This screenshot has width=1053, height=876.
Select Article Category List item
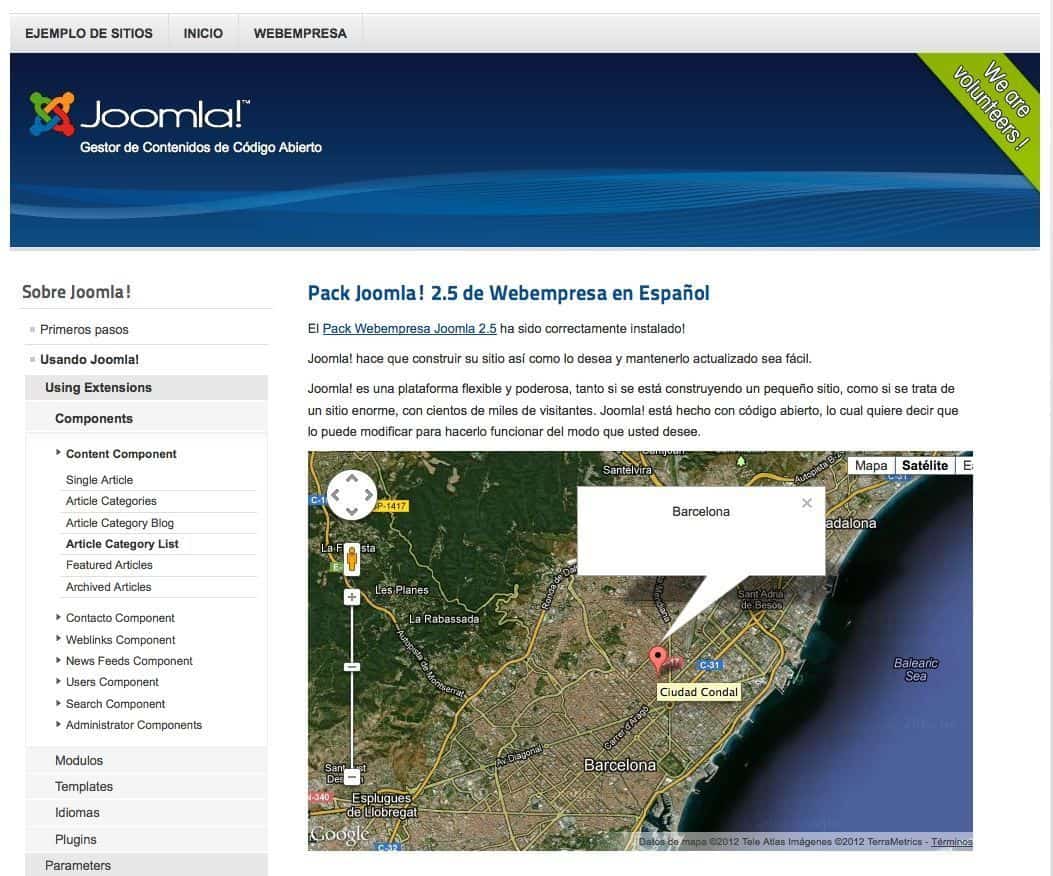click(122, 544)
